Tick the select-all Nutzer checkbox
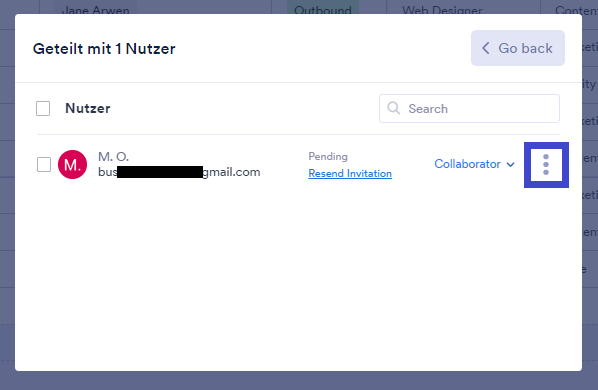Image resolution: width=598 pixels, height=390 pixels. pos(43,108)
